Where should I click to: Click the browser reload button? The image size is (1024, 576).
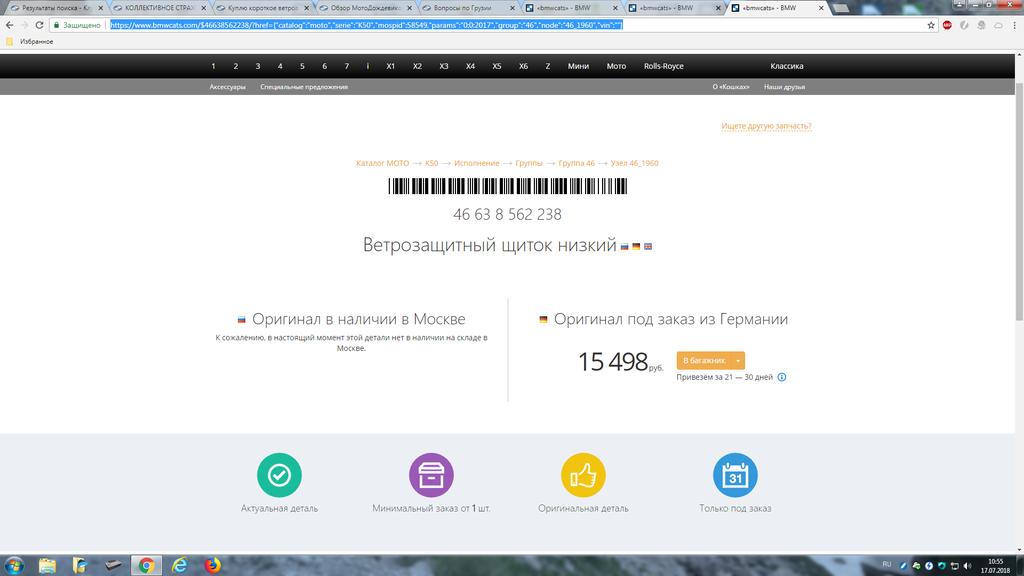[38, 25]
